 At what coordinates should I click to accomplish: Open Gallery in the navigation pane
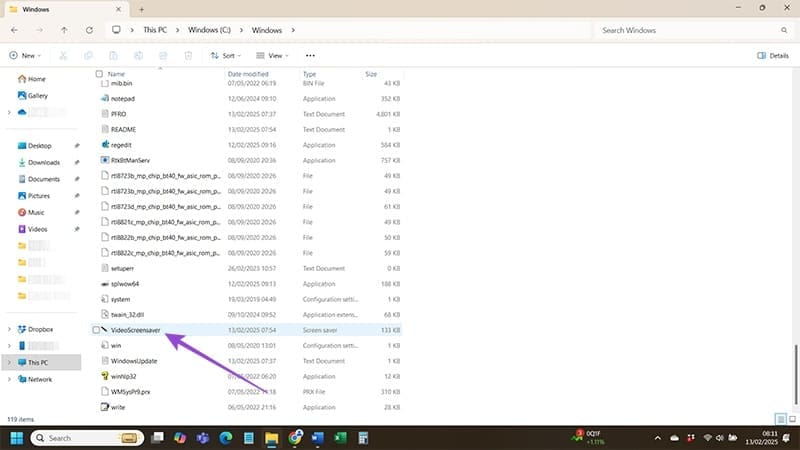(x=38, y=95)
